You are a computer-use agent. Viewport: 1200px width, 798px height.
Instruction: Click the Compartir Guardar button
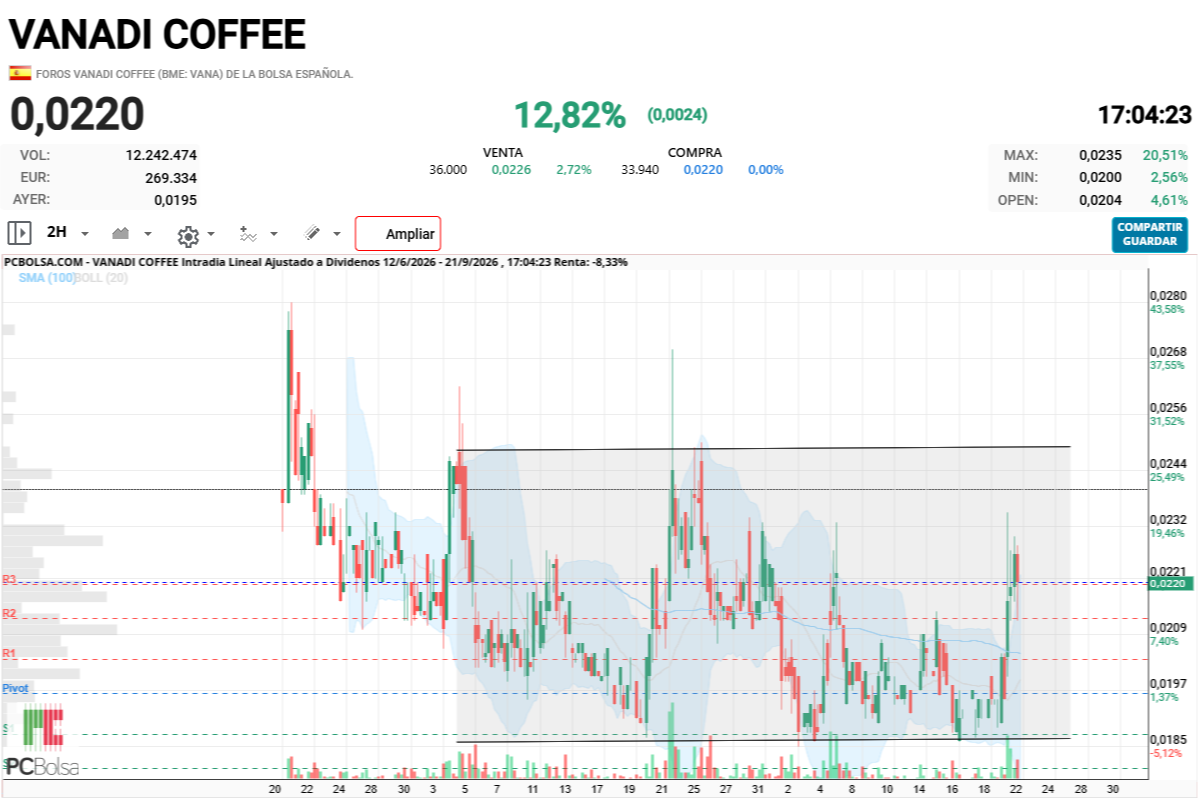(x=1150, y=235)
